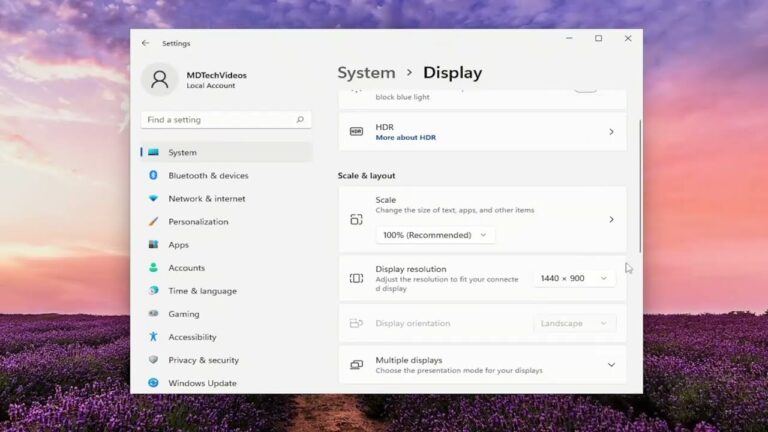Click the Personalization brush icon

pos(153,221)
